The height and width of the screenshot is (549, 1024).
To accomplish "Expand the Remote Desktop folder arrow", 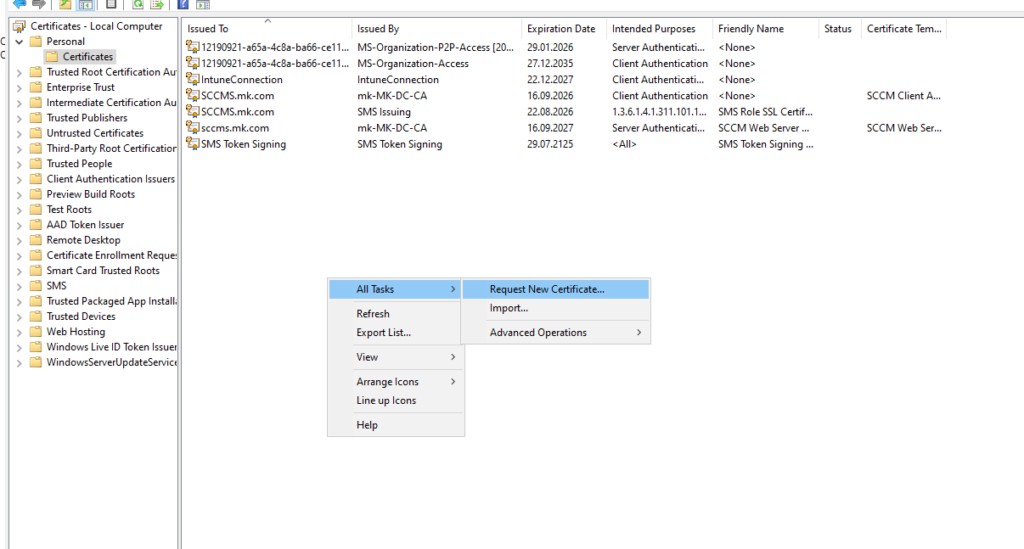I will point(20,240).
